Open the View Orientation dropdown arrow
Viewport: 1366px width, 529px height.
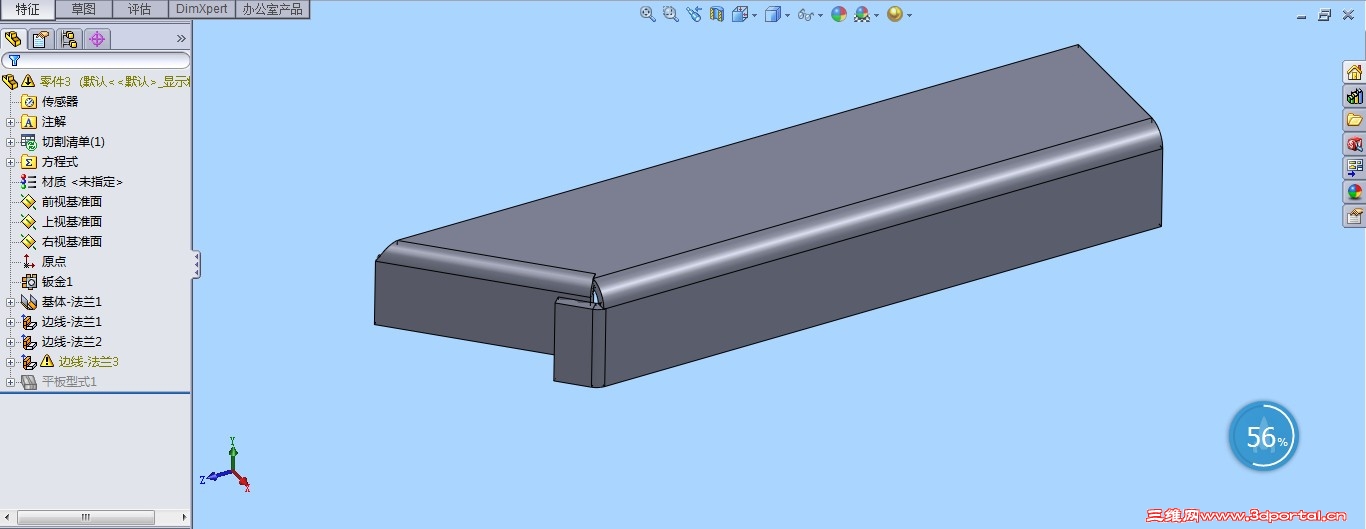pos(754,15)
